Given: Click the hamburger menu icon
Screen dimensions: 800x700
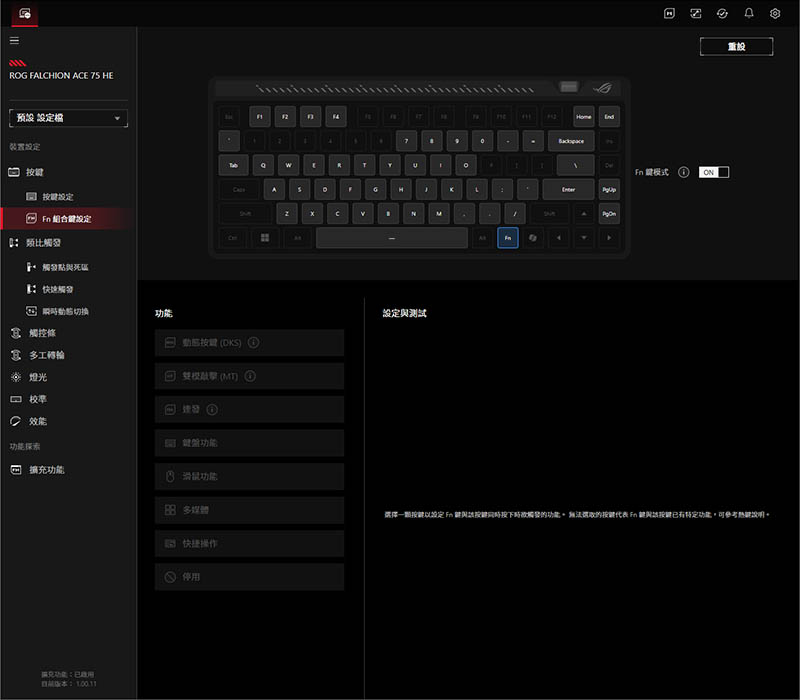Looking at the screenshot, I should [x=14, y=40].
